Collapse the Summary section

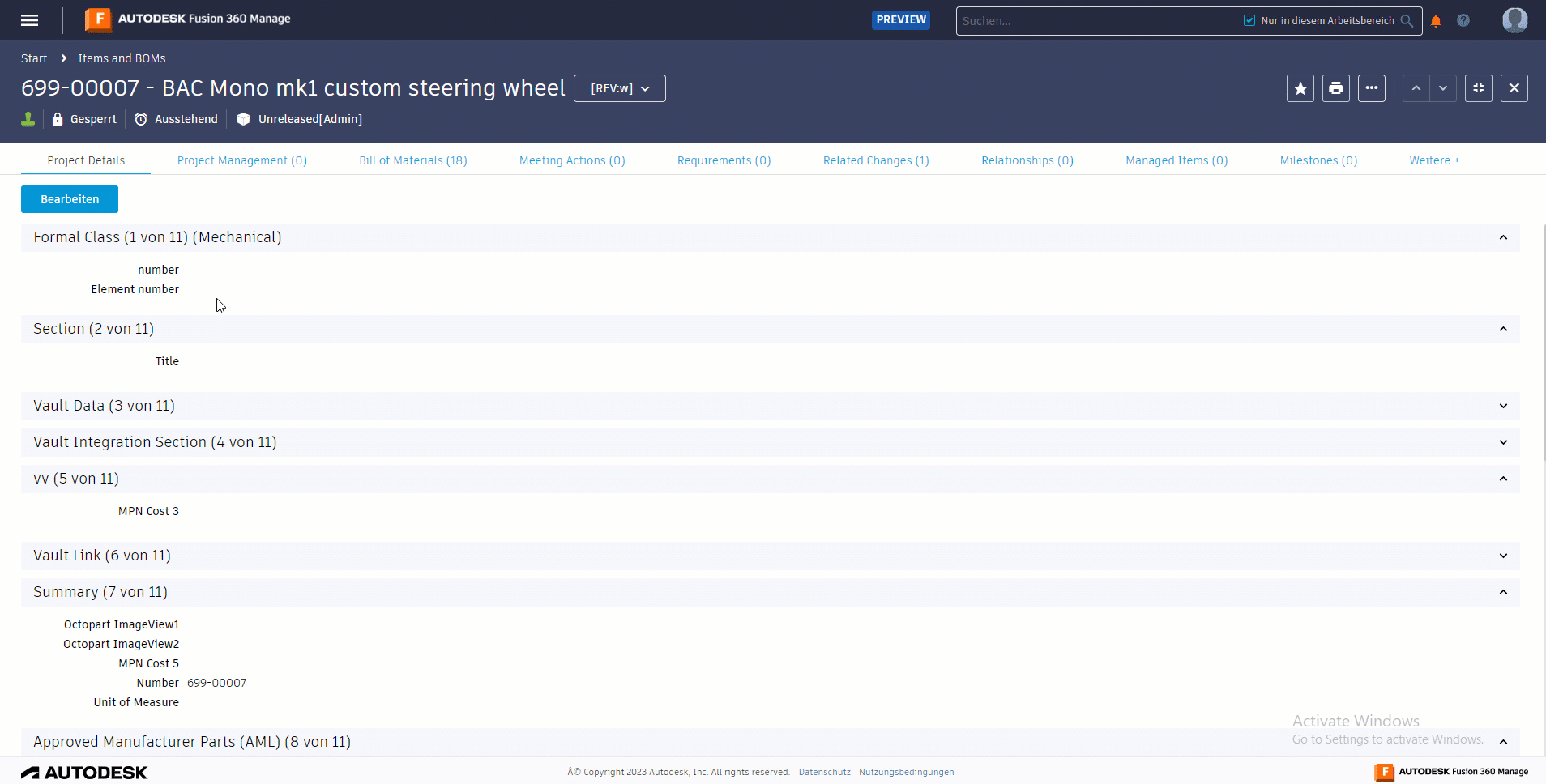1503,592
